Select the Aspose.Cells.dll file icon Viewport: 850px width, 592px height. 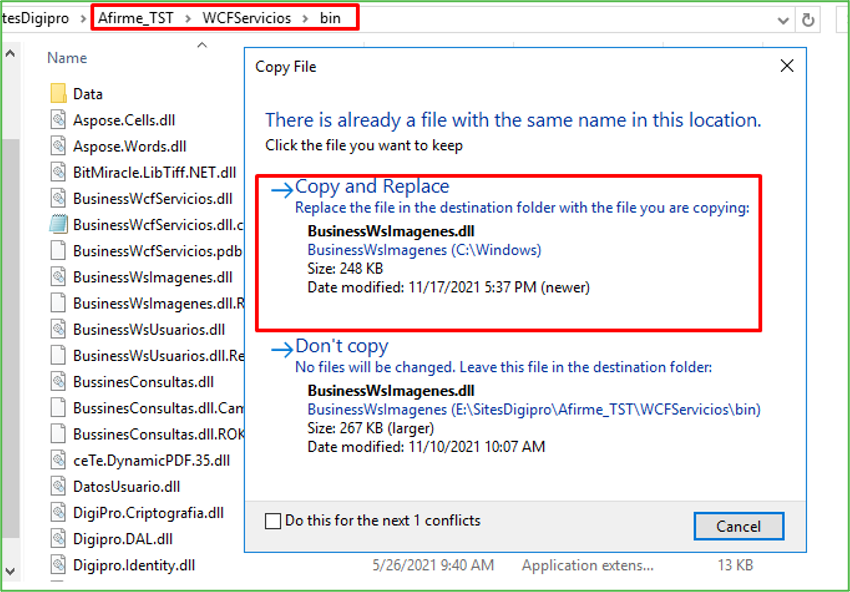(58, 120)
